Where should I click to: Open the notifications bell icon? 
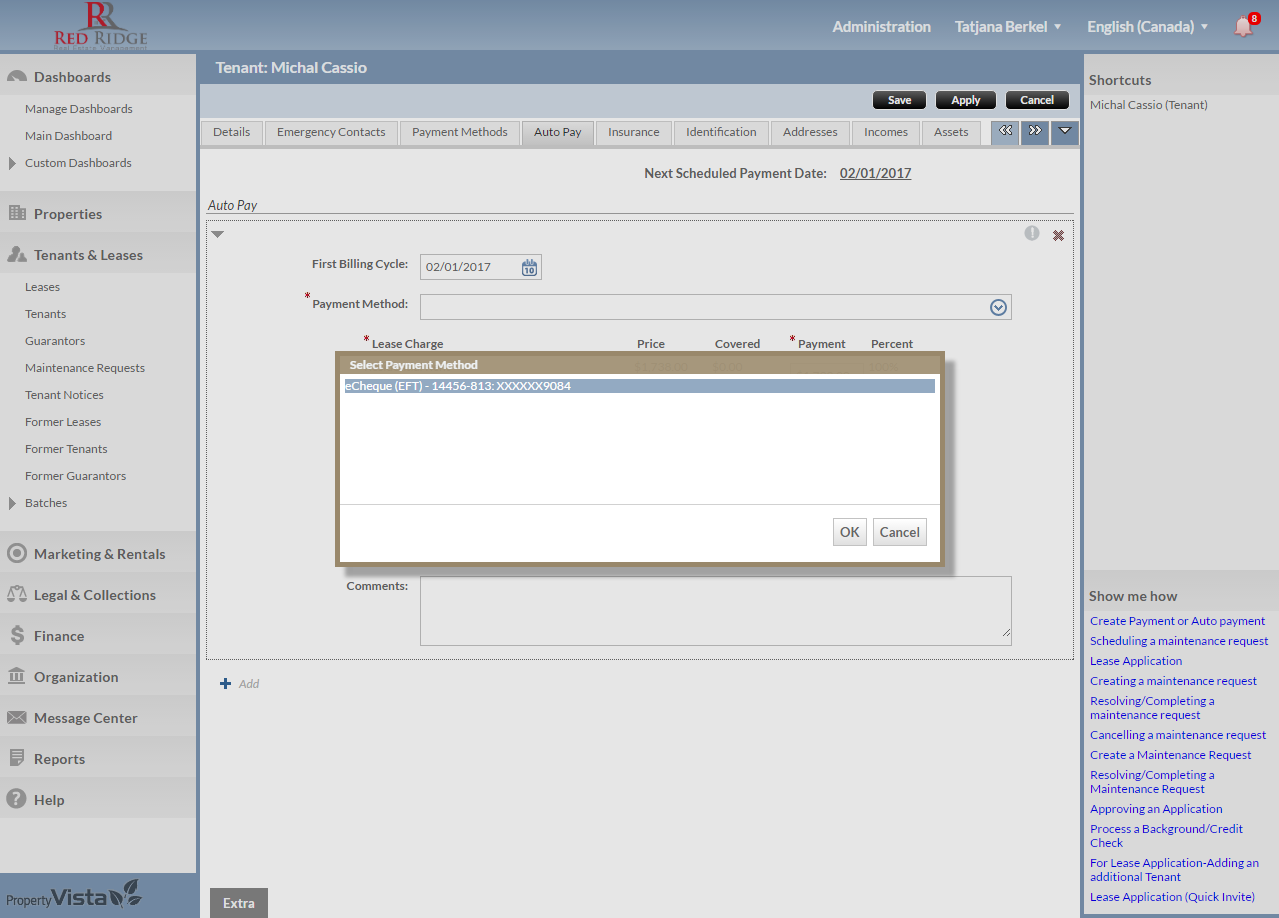[x=1244, y=26]
